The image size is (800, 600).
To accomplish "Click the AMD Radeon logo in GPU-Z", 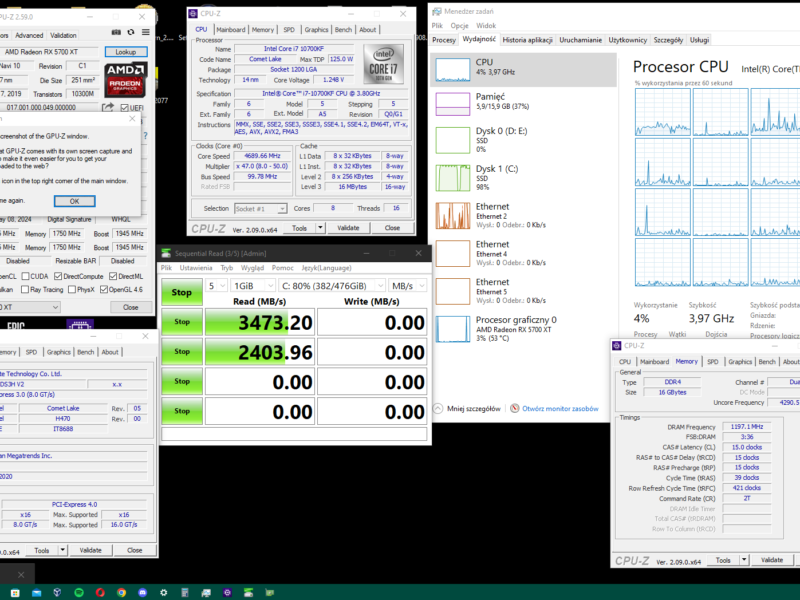I will [x=126, y=80].
